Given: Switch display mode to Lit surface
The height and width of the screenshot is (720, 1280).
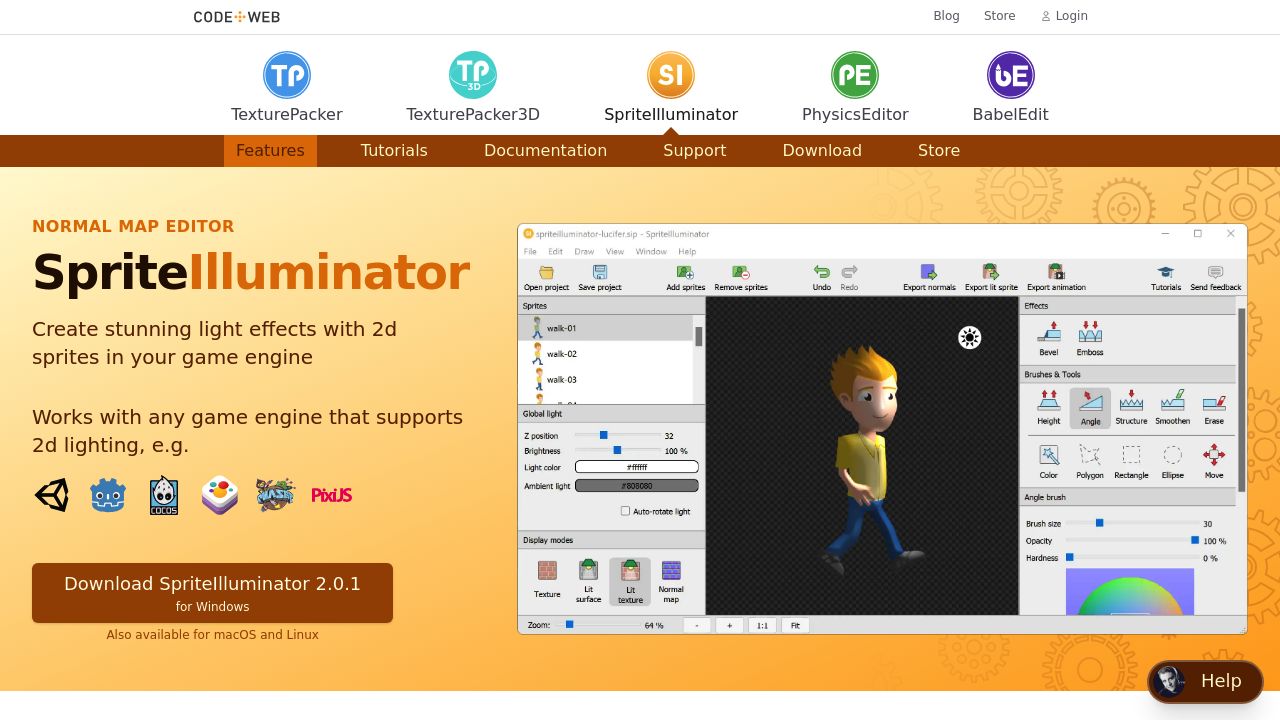Looking at the screenshot, I should pyautogui.click(x=588, y=570).
